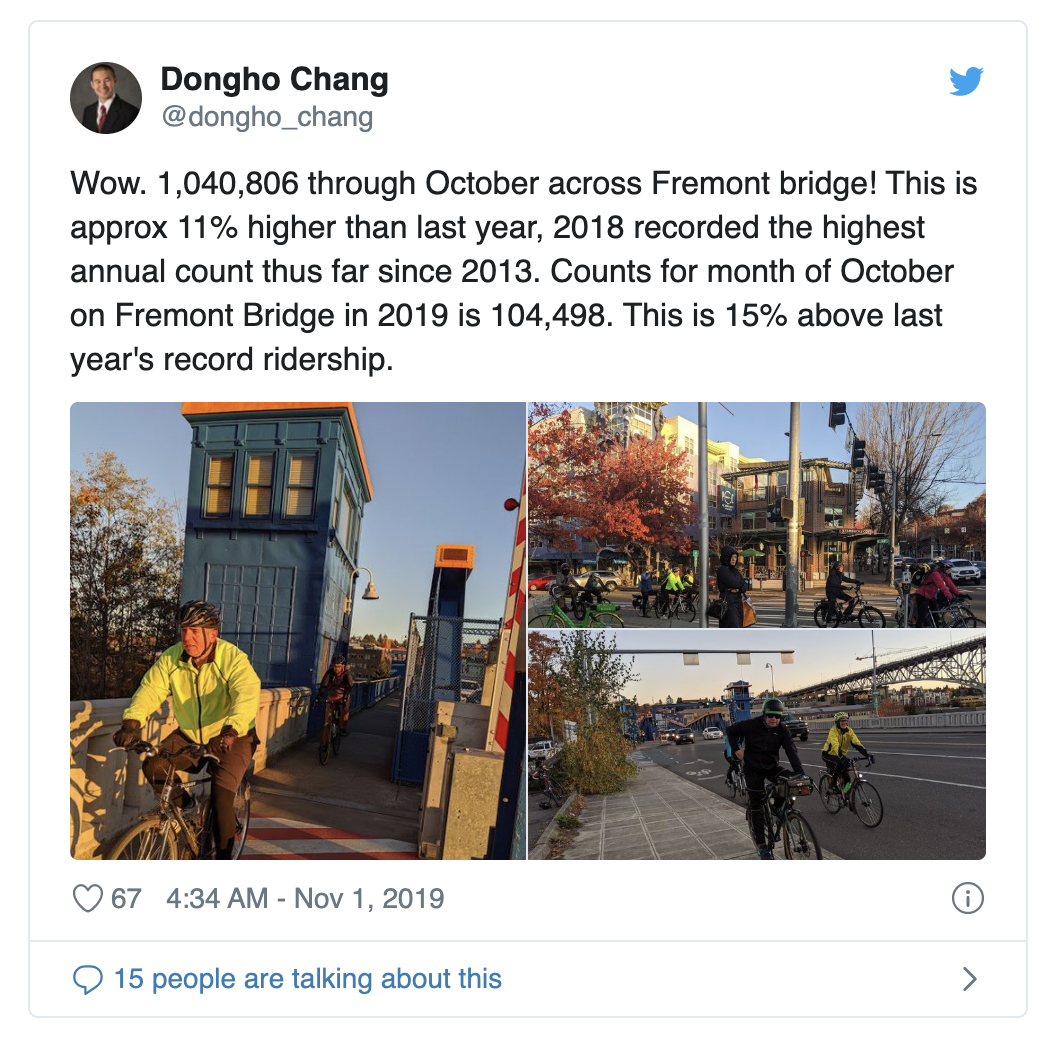Open photo of cyclist in yellow jacket
Viewport: 1052px width, 1050px height.
[298, 631]
